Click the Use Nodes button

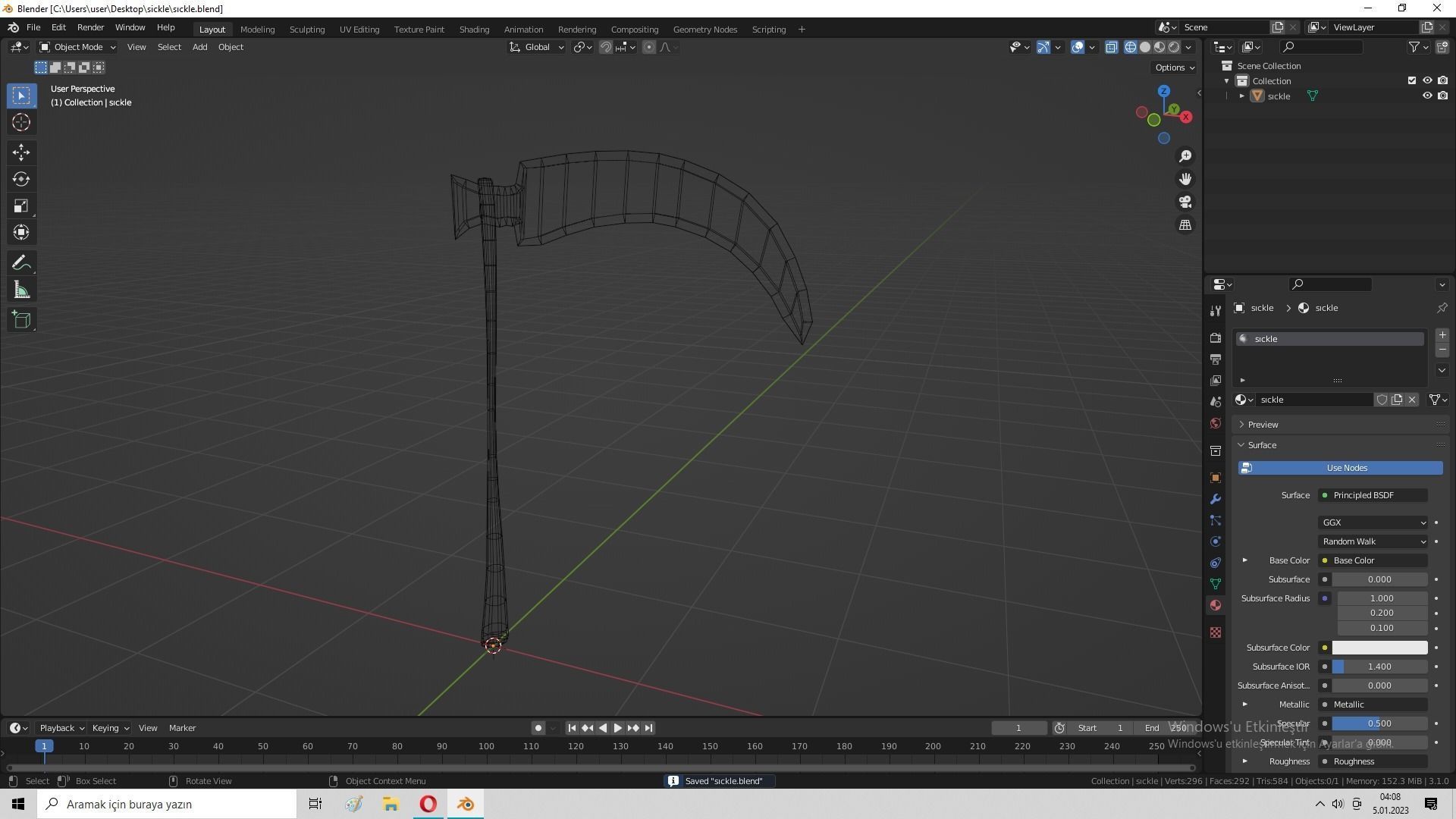coord(1341,468)
